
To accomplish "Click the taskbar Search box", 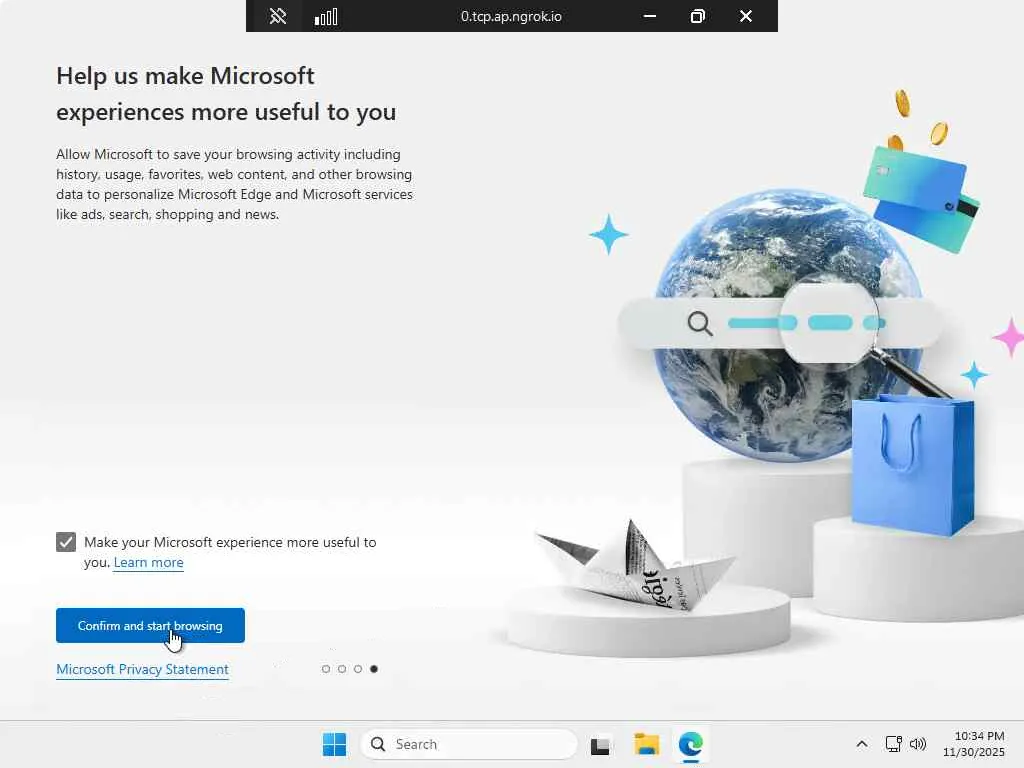I will tap(469, 744).
